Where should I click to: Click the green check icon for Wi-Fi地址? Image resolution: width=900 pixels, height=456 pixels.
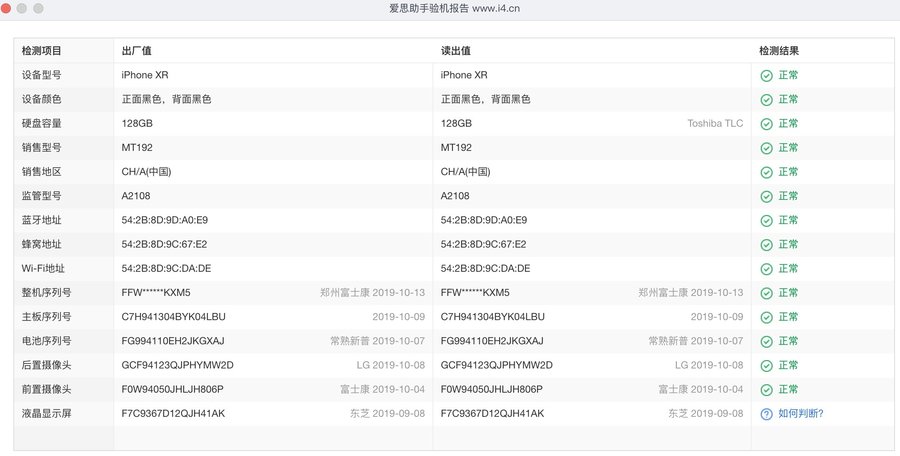(x=766, y=269)
